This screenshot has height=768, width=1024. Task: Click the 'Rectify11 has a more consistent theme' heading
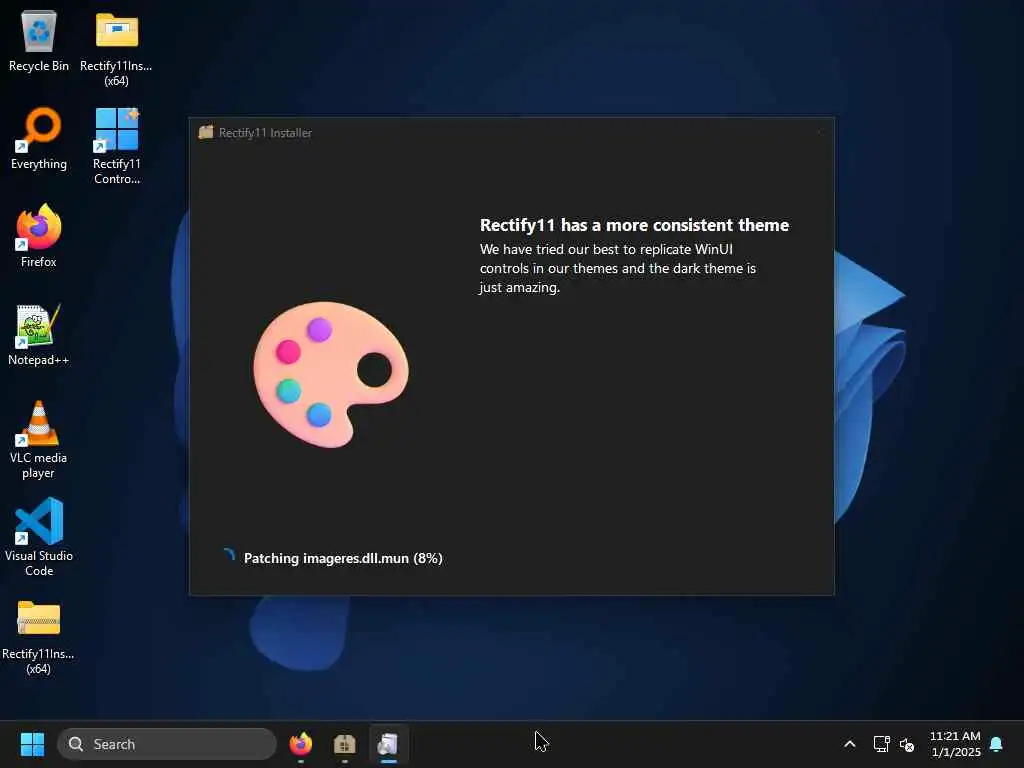635,225
